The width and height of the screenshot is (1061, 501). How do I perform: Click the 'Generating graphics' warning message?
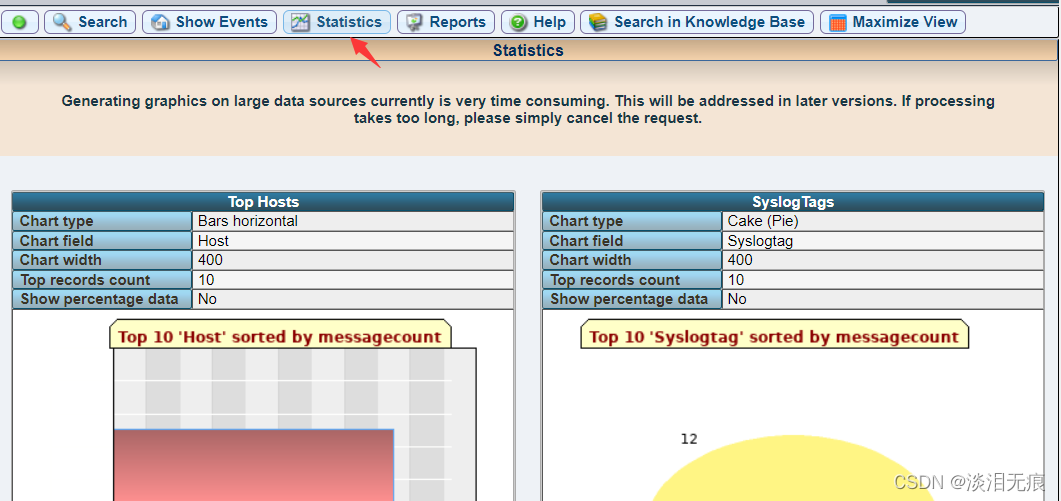click(528, 110)
